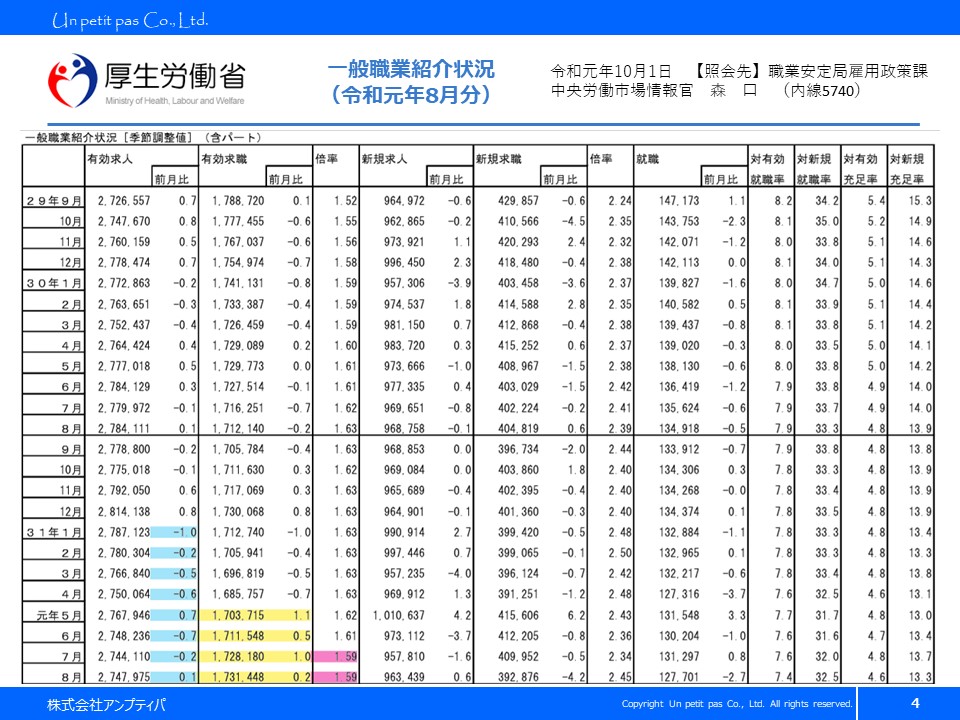The height and width of the screenshot is (720, 960).
Task: Select the "新規求人" column header
Action: pos(384,159)
